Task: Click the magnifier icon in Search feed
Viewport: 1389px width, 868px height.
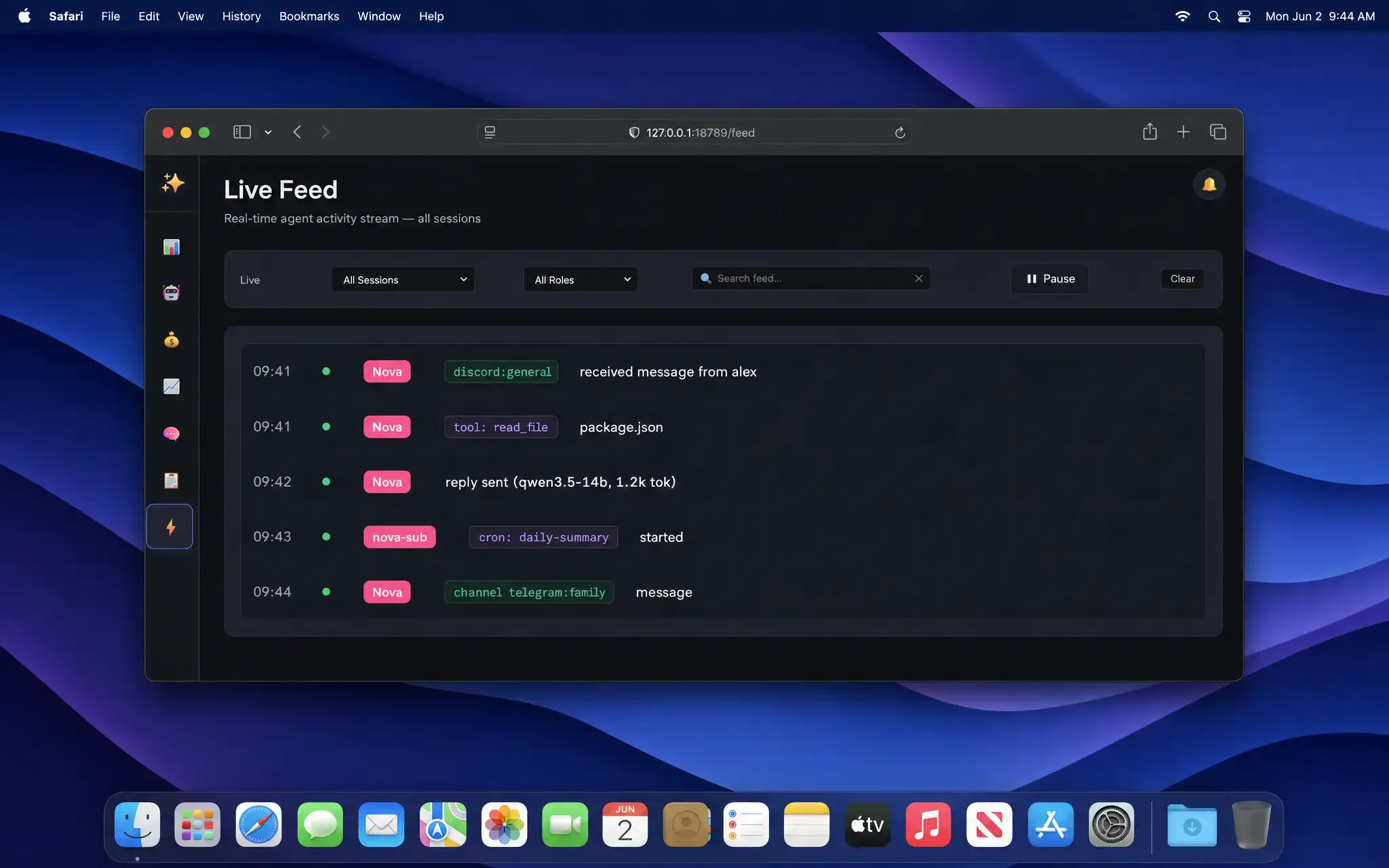Action: coord(706,279)
